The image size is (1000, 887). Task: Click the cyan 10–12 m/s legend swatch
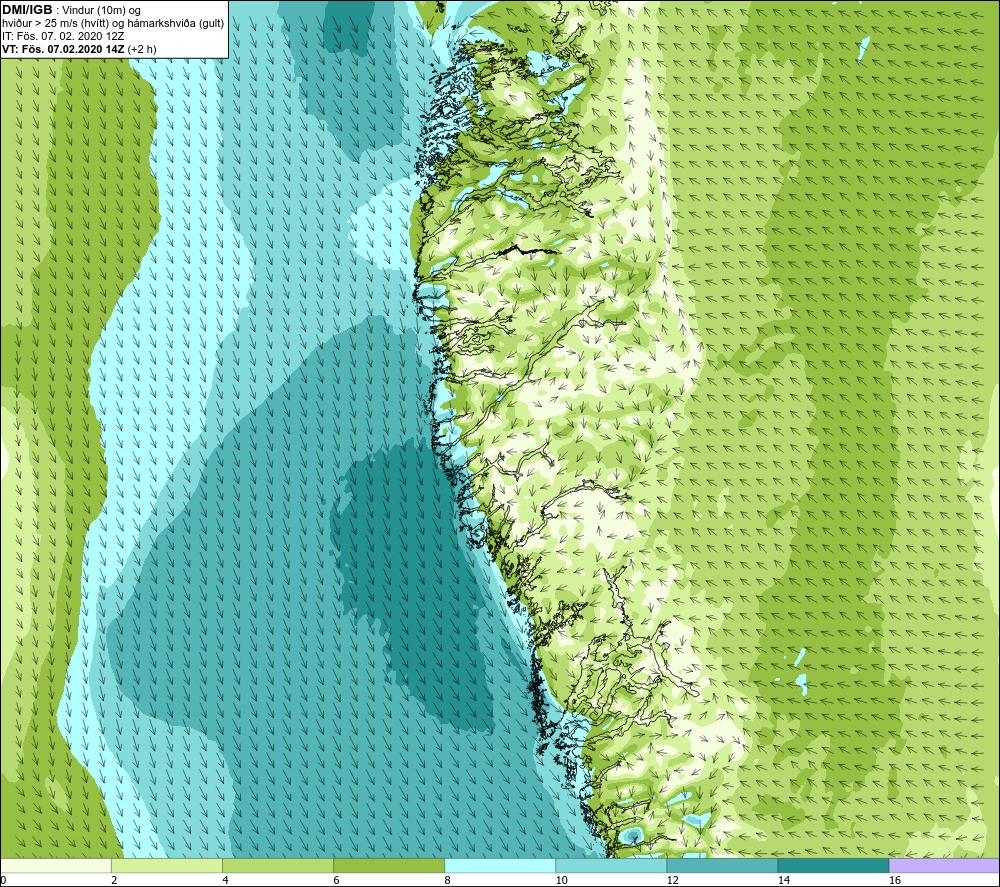[611, 865]
